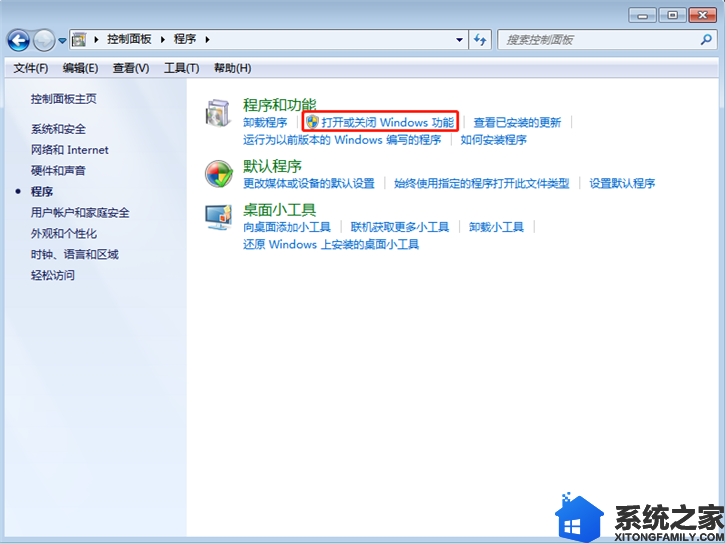Open the 编辑(E) menu
Image resolution: width=725 pixels, height=543 pixels.
(x=80, y=68)
